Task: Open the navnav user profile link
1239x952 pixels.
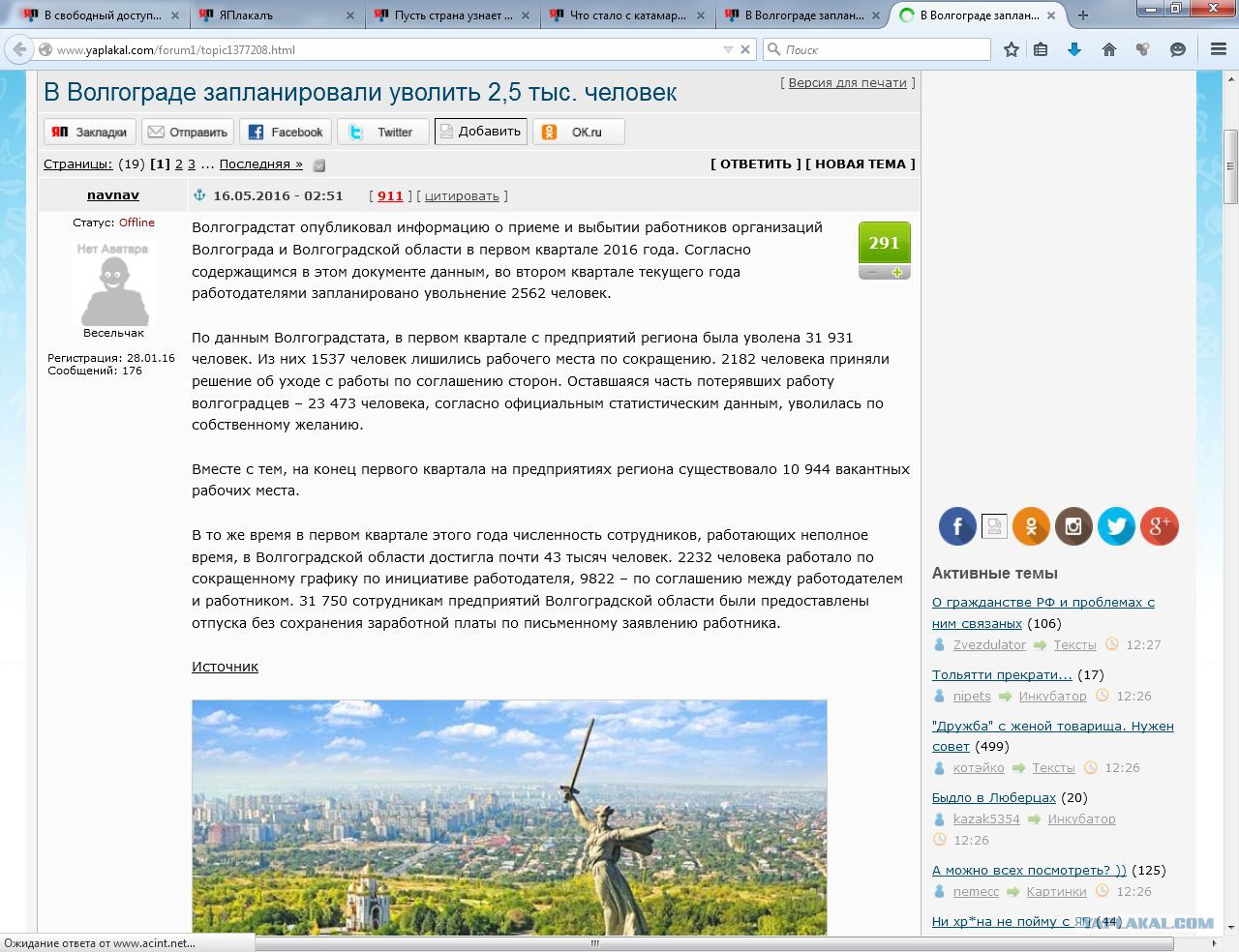Action: [x=113, y=195]
